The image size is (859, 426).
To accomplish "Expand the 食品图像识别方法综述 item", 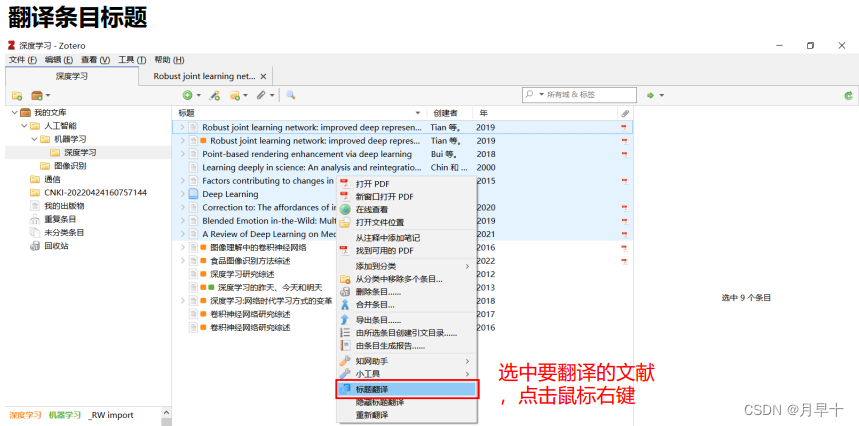I will click(x=182, y=261).
